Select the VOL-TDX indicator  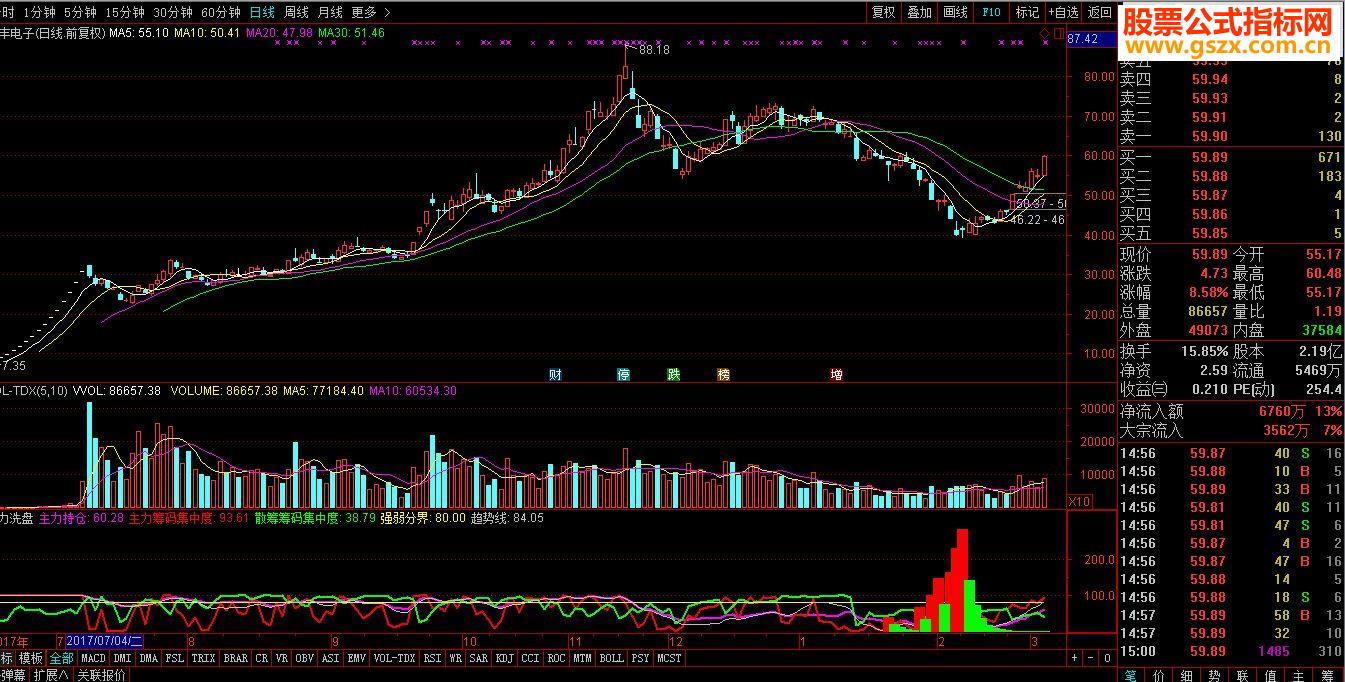(394, 658)
